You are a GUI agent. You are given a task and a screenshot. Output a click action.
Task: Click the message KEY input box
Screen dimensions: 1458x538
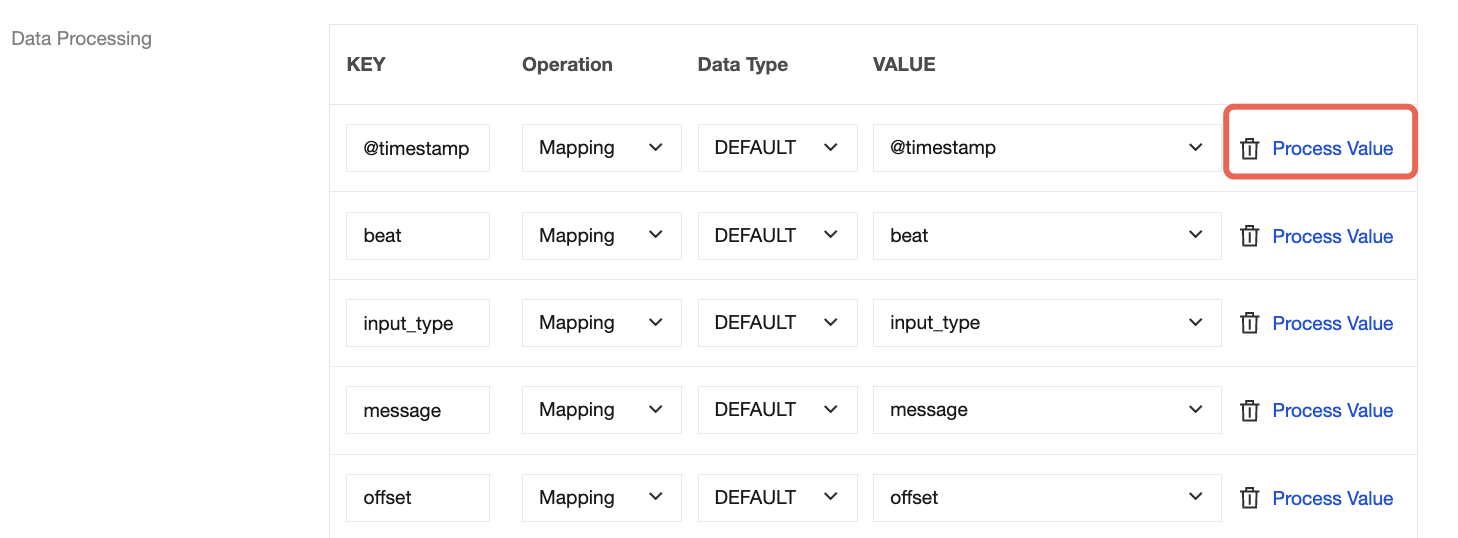[417, 410]
